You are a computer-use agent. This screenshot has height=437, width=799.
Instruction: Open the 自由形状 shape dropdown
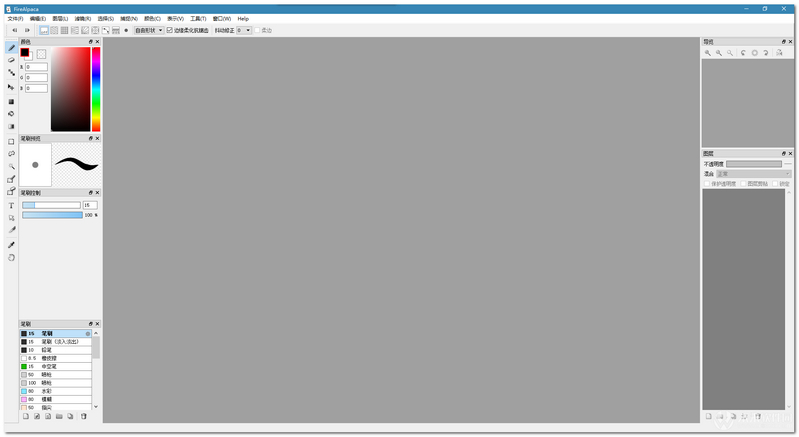tap(149, 30)
